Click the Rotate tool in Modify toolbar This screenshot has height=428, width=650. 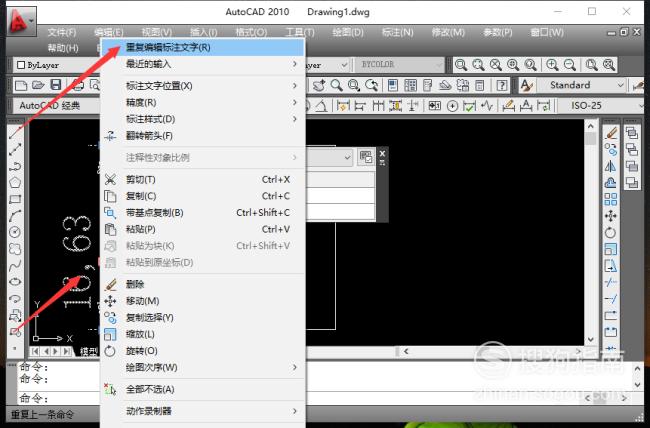pos(611,232)
